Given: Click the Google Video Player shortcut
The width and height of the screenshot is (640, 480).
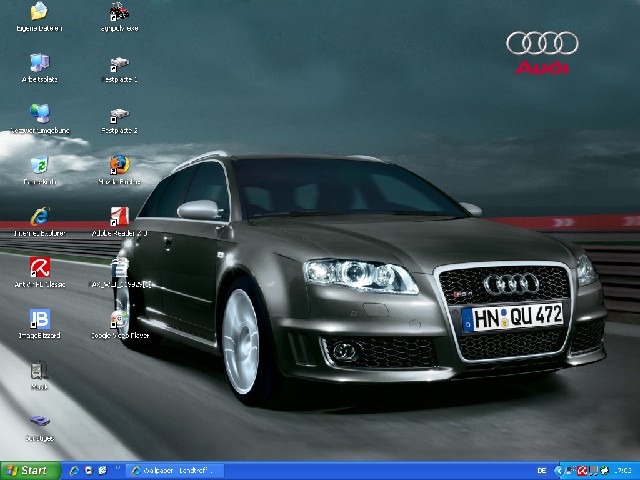Looking at the screenshot, I should point(119,320).
